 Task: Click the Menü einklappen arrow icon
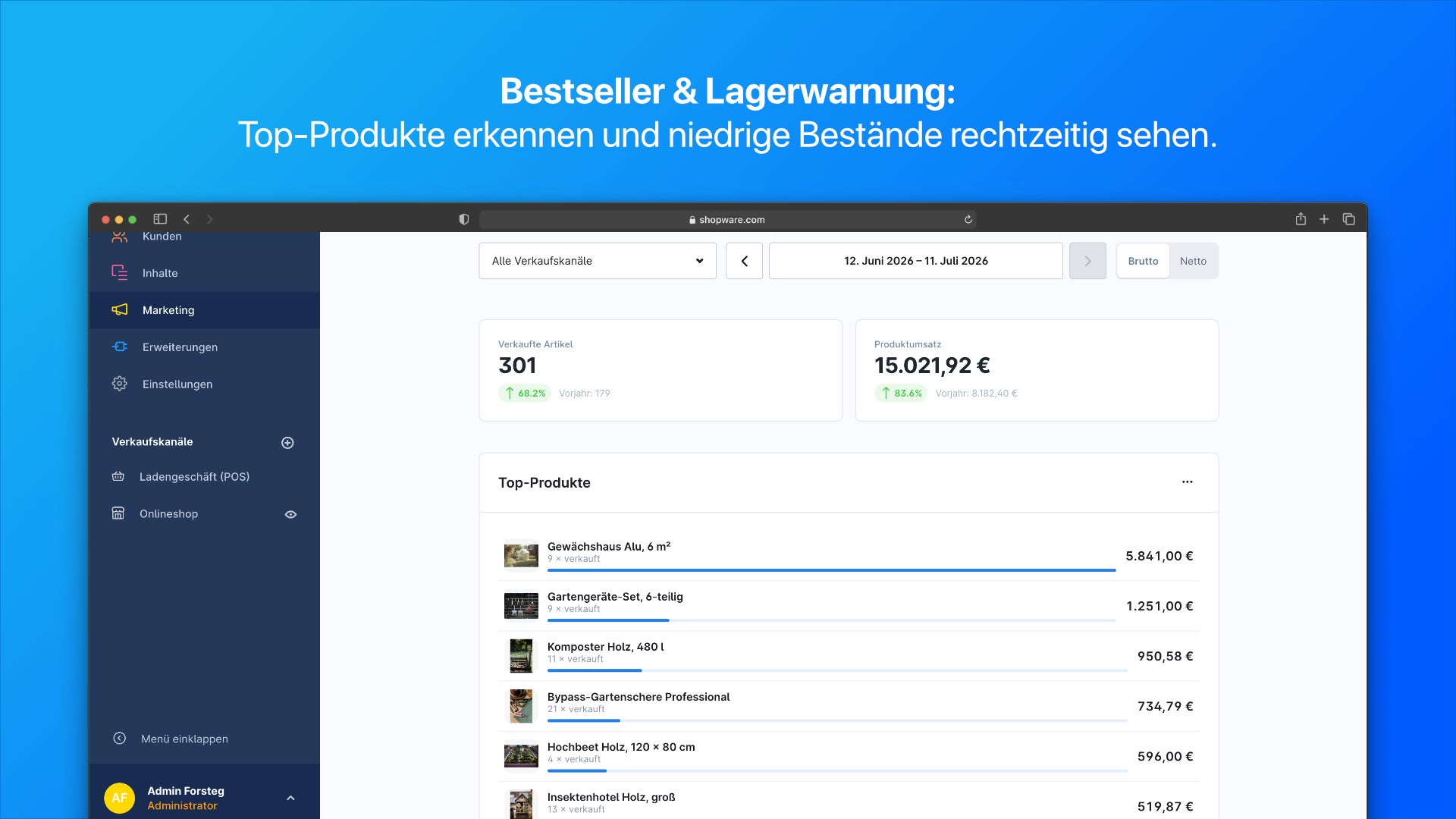click(119, 739)
